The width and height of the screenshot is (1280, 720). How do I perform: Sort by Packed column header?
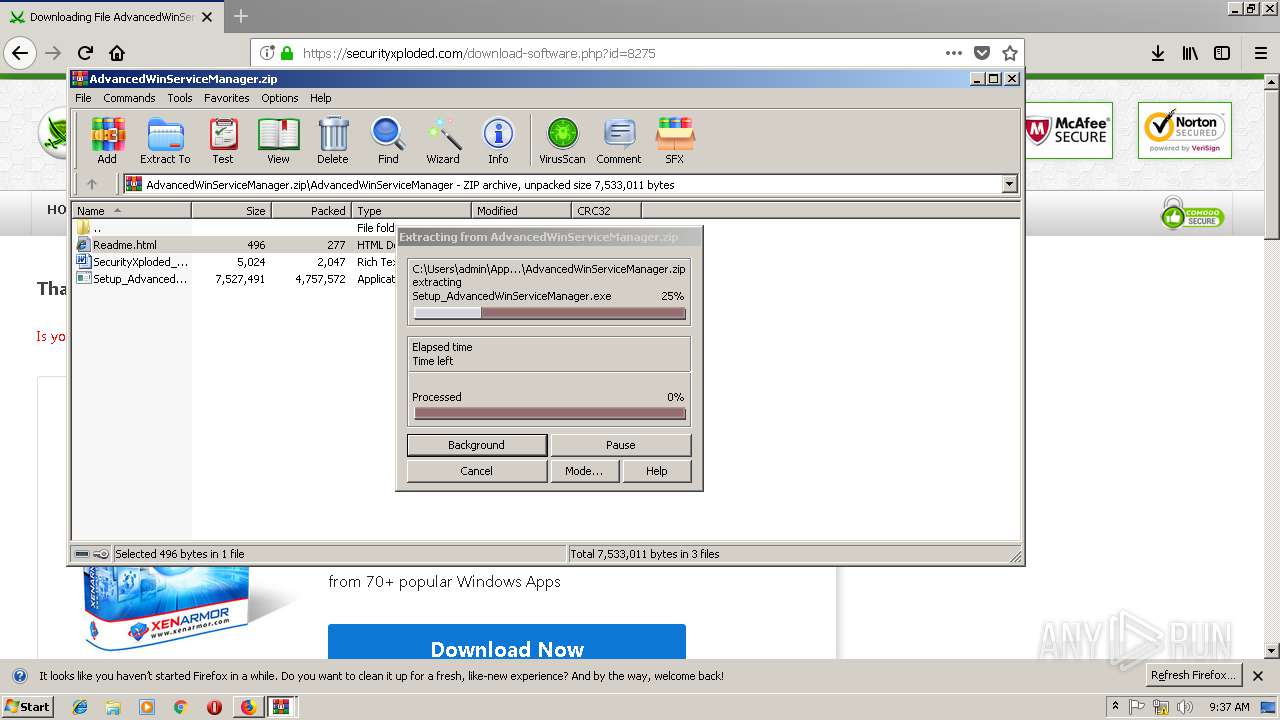[311, 211]
